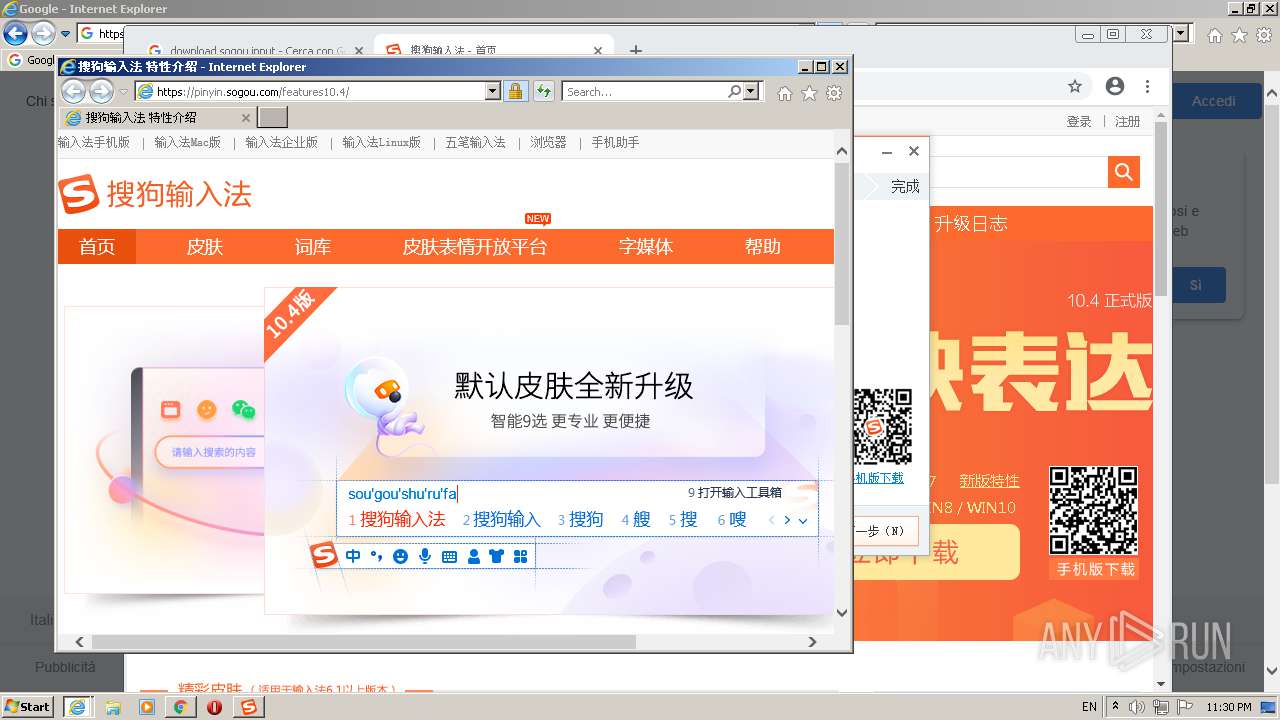Select the 皮肤 navigation tab
The height and width of the screenshot is (720, 1280).
point(205,247)
